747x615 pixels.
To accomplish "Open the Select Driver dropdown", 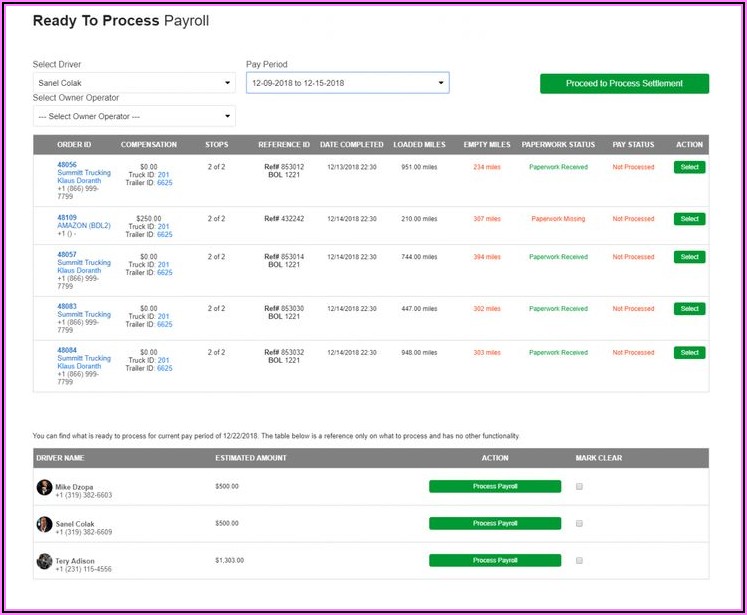I will point(133,83).
